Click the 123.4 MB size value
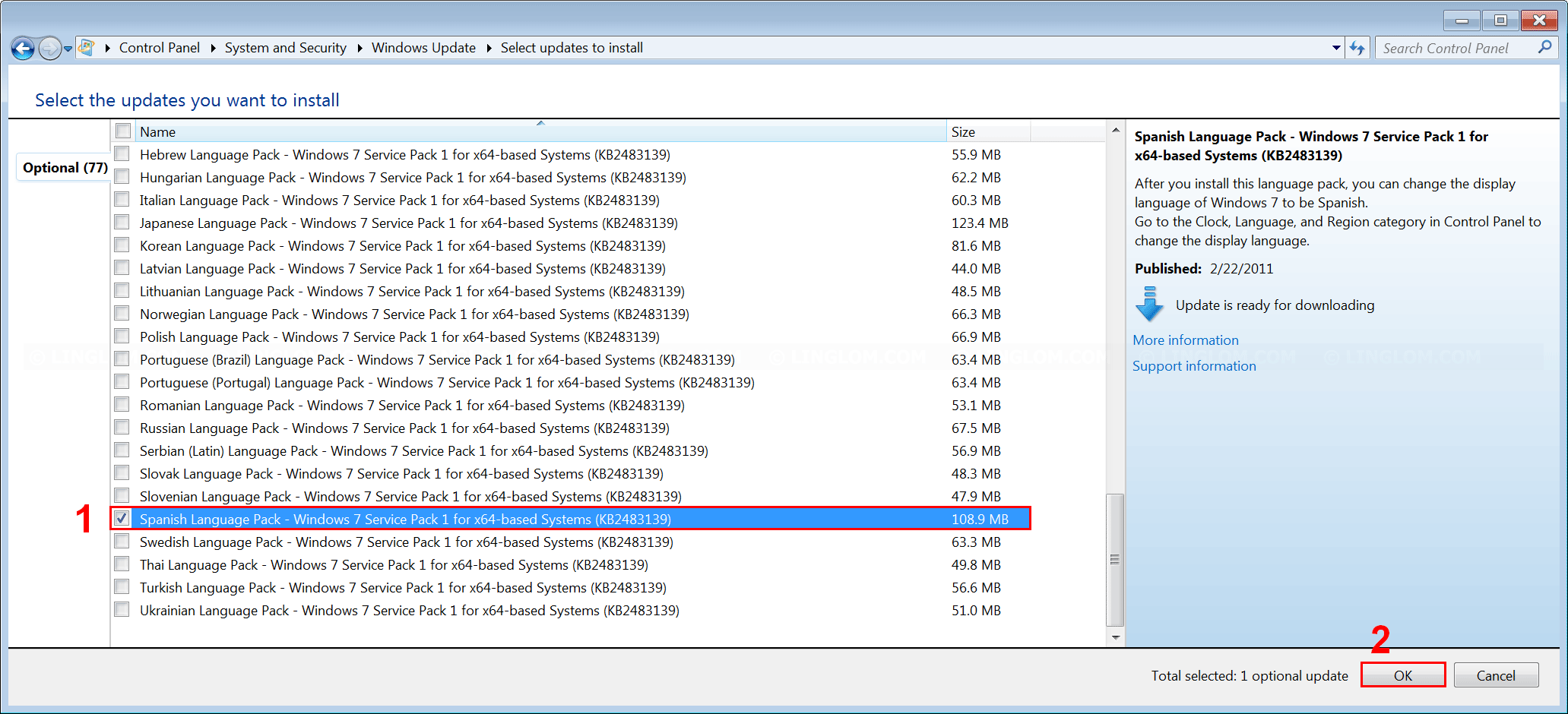This screenshot has height=714, width=1568. tap(980, 223)
